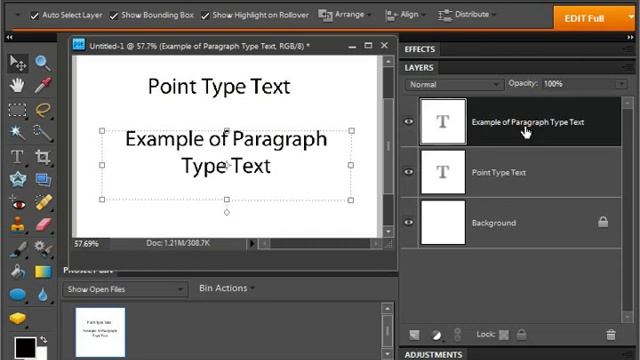Select the Eraser tool
Viewport: 640px width, 360px height.
pos(42,224)
